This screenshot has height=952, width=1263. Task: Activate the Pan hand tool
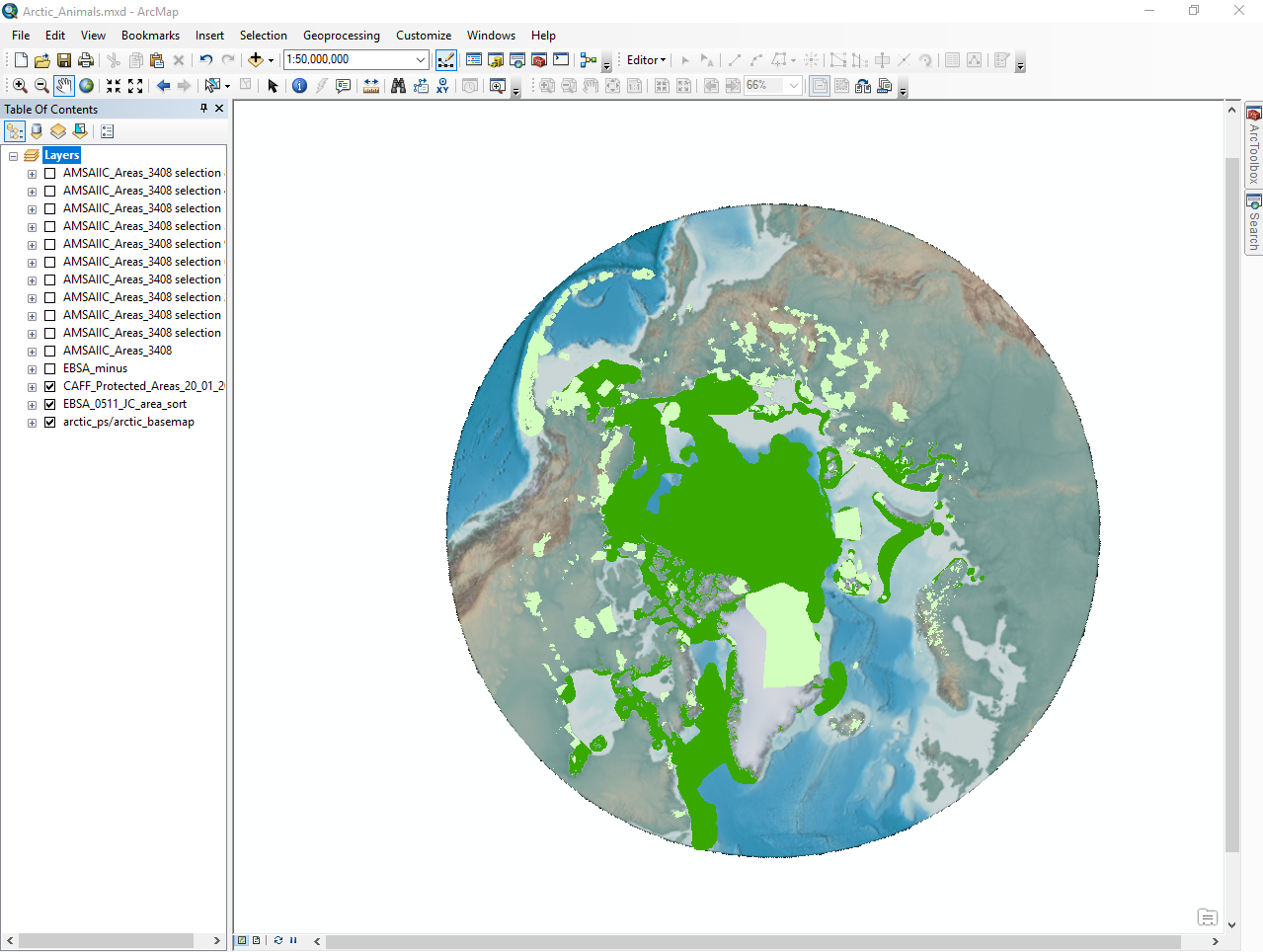(64, 86)
